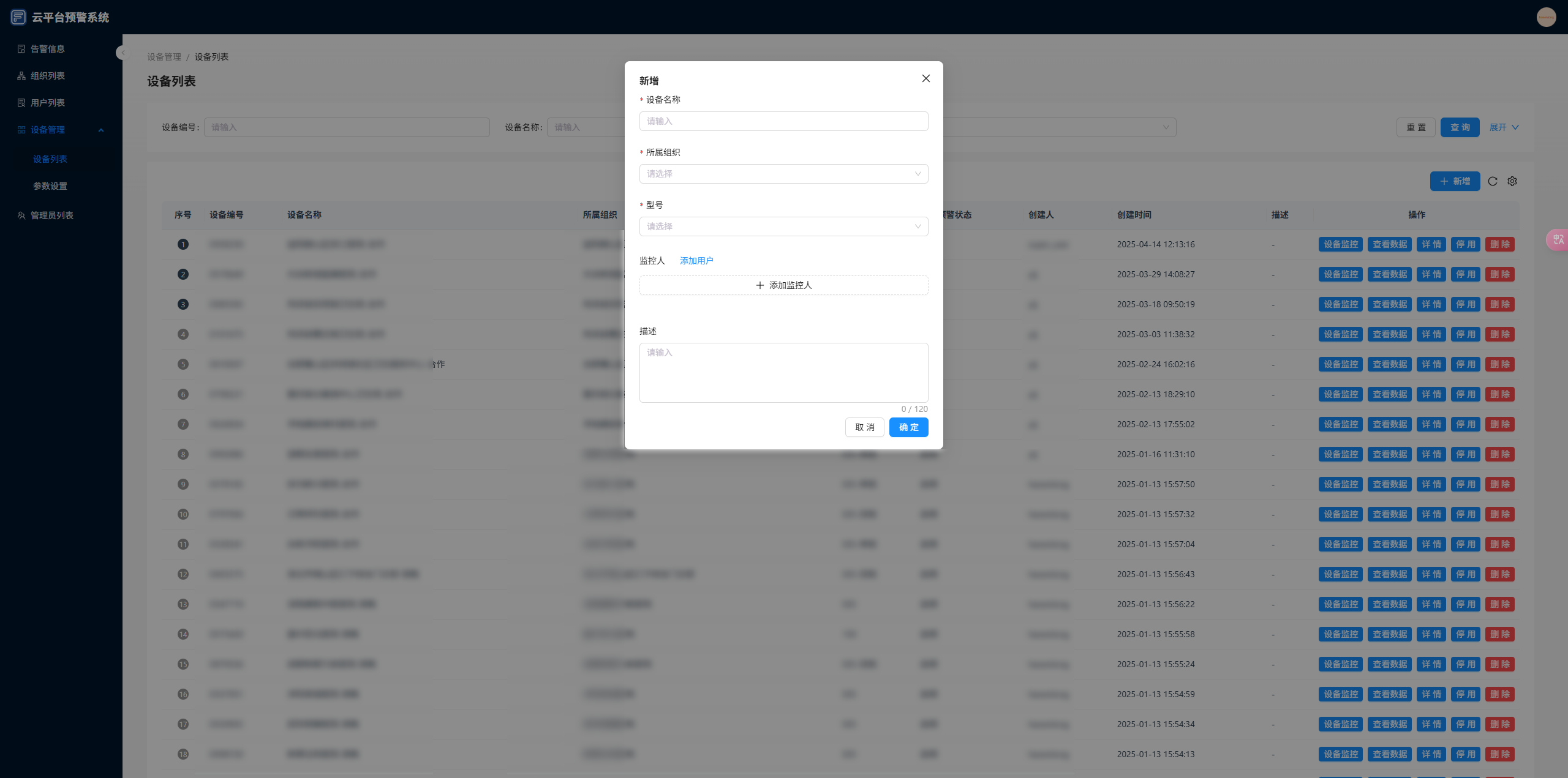Expand filters via 展开 link
The height and width of the screenshot is (778, 1568).
coord(1504,127)
